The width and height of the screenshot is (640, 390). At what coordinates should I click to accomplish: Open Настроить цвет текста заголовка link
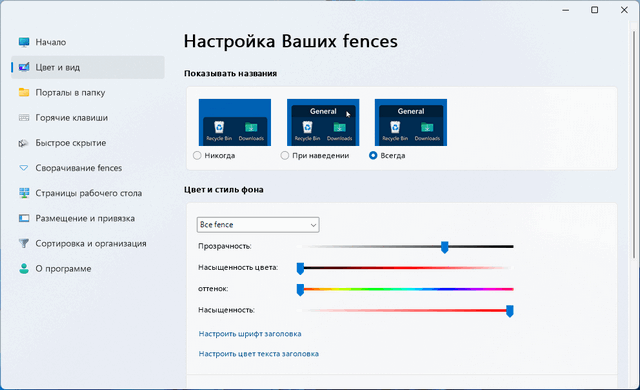click(x=258, y=354)
